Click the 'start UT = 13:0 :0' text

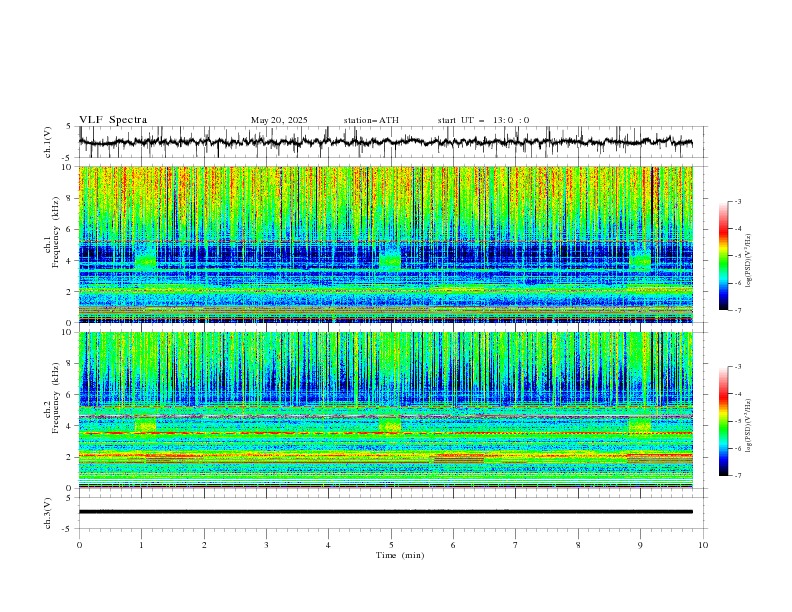483,120
